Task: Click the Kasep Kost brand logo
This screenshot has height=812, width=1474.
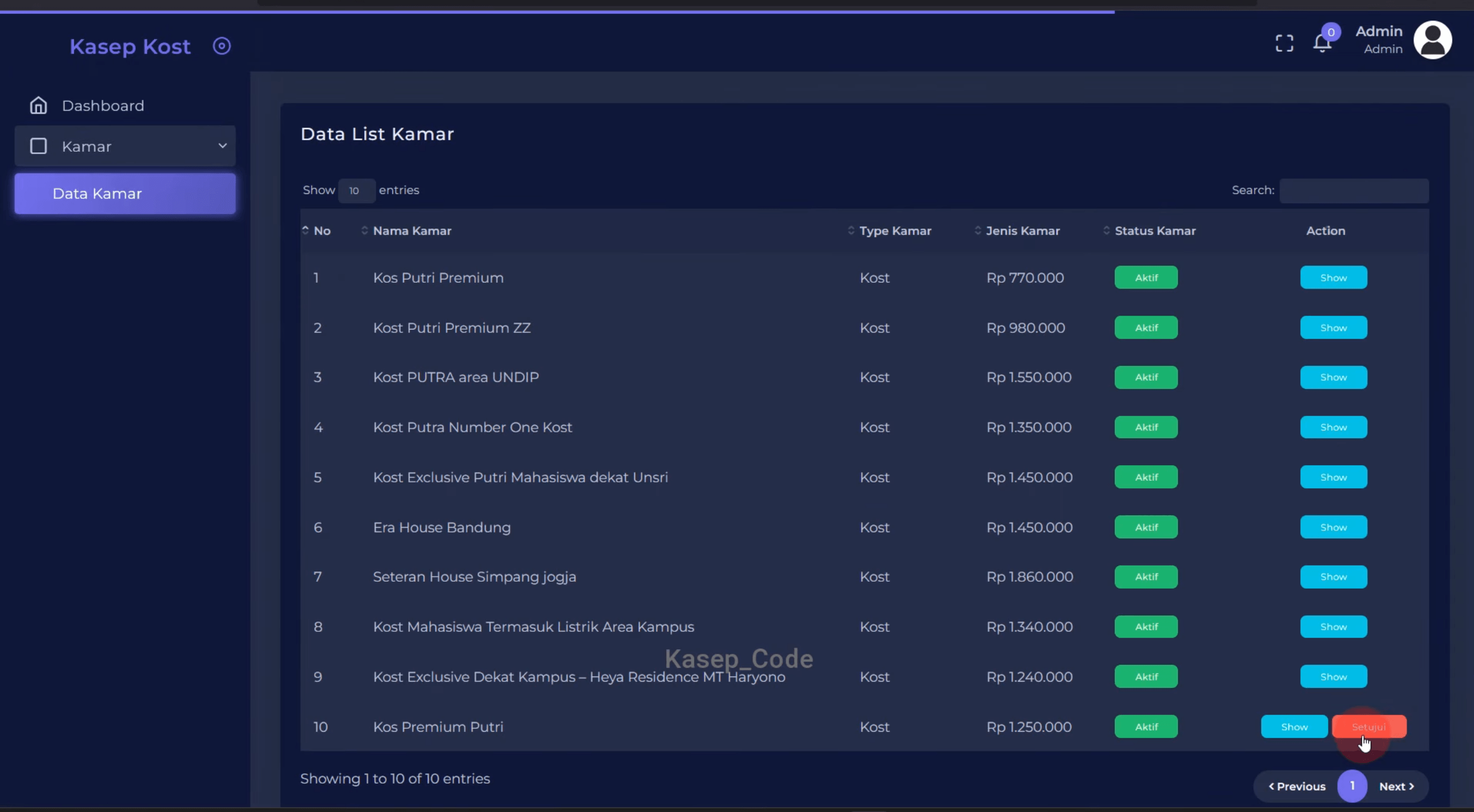Action: pos(130,46)
